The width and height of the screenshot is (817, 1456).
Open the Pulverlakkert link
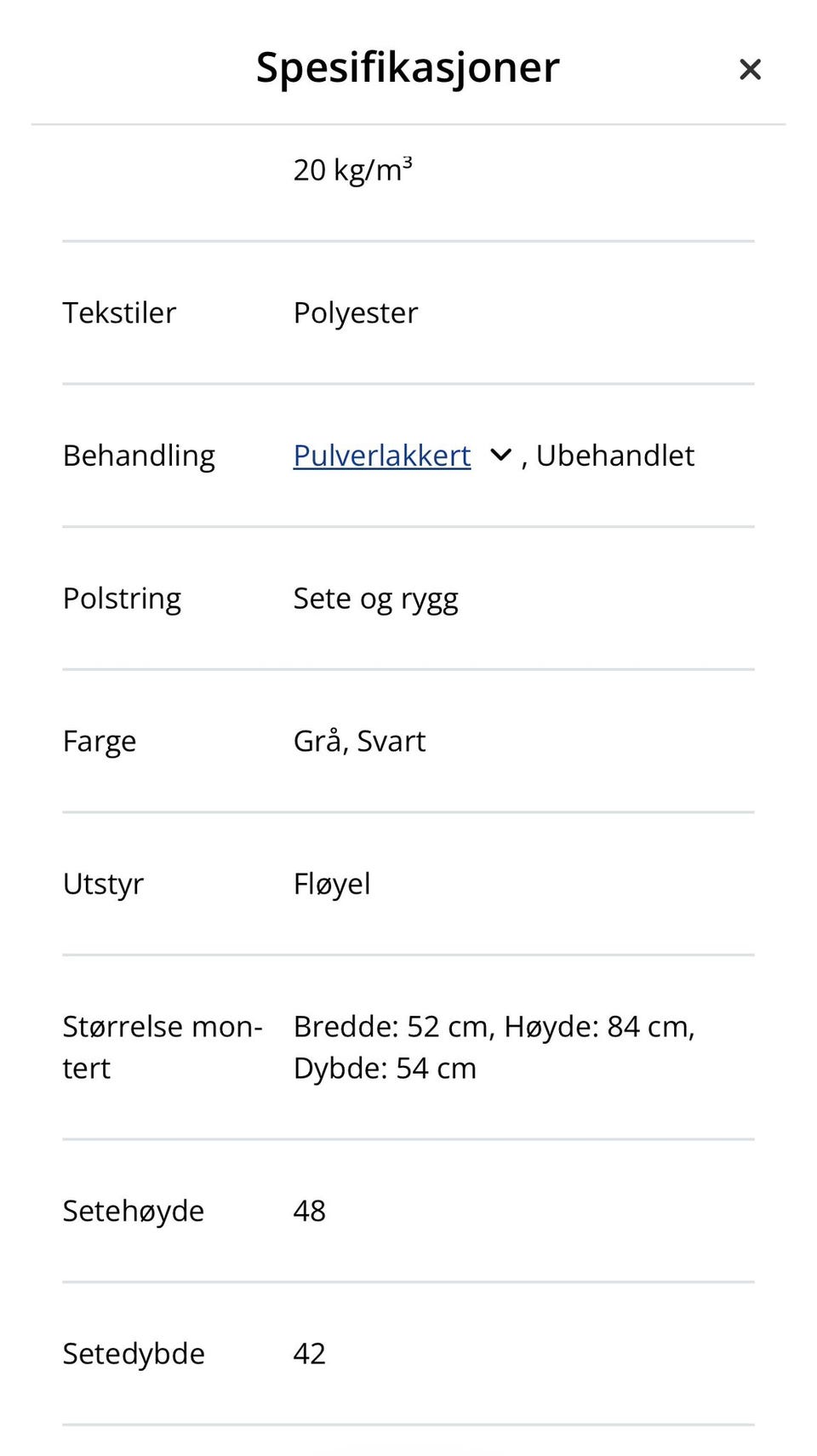pos(381,456)
